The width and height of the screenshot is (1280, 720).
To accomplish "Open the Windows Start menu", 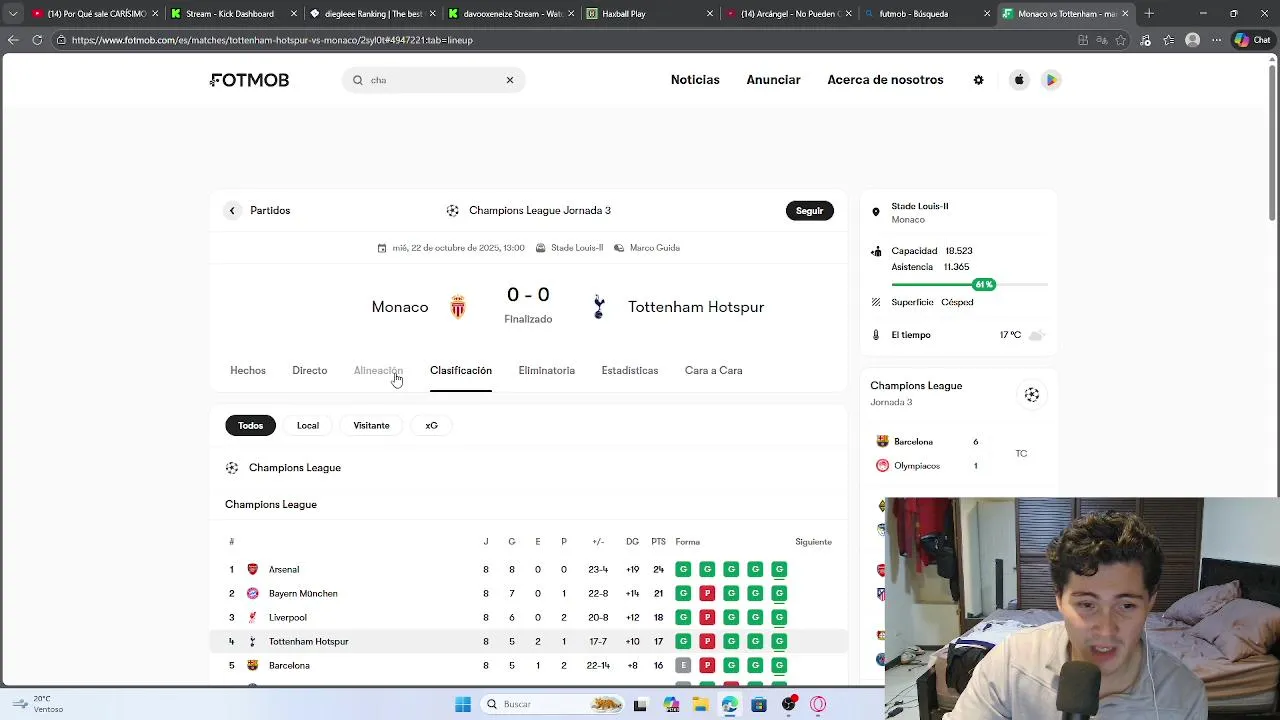I will [463, 704].
